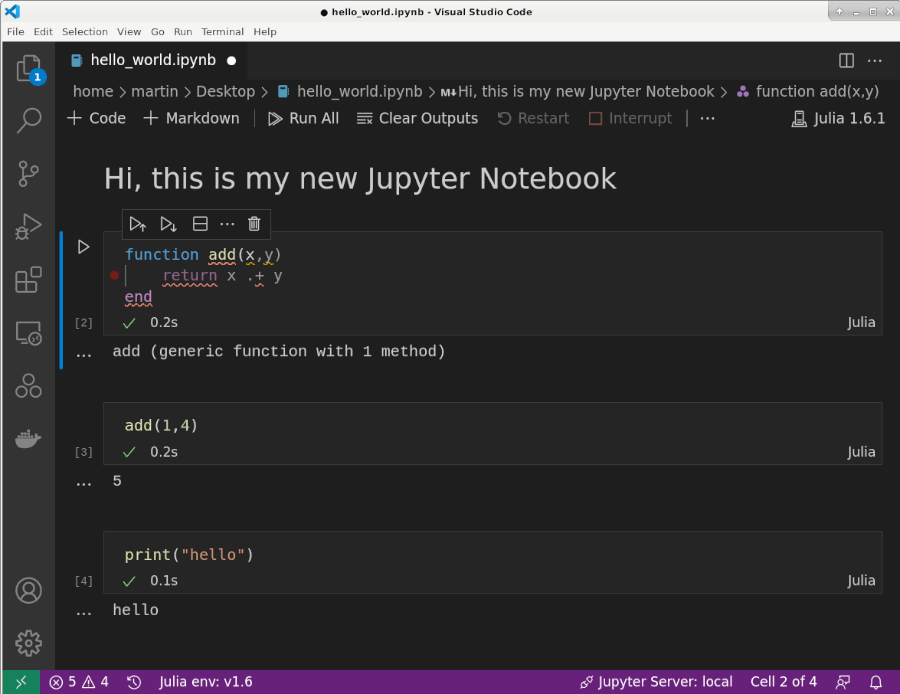The image size is (900, 694).
Task: Toggle breakpoint red dot beside return line
Action: tap(114, 276)
